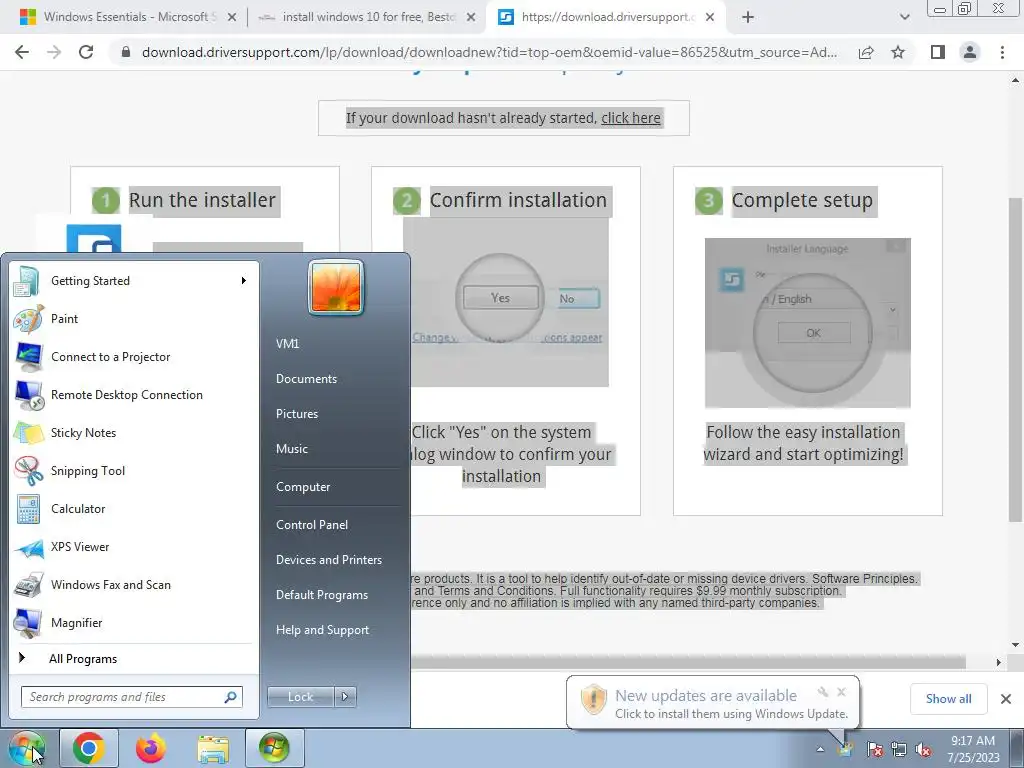
Task: Share this page icon in address bar
Action: point(866,52)
